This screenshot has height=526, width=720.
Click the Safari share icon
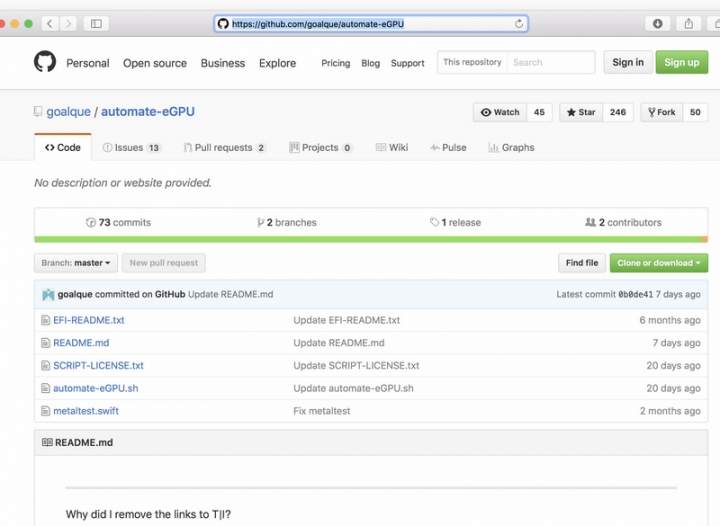point(688,23)
